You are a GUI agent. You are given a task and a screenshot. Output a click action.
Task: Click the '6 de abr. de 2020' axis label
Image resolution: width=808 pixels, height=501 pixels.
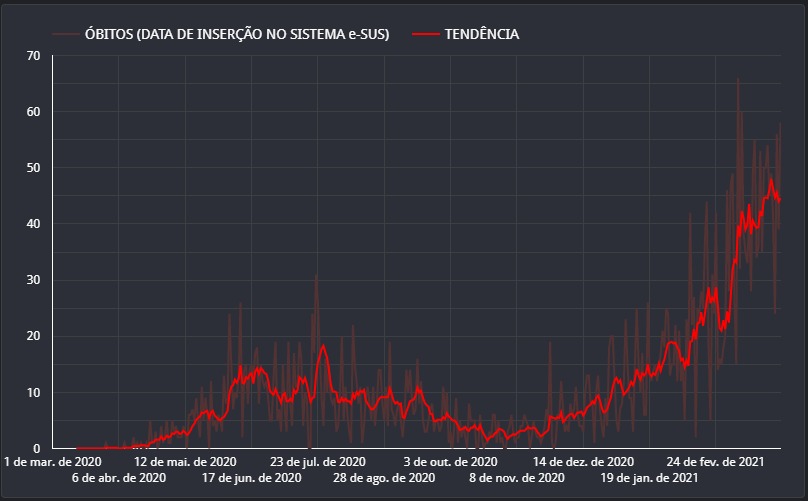tap(118, 479)
